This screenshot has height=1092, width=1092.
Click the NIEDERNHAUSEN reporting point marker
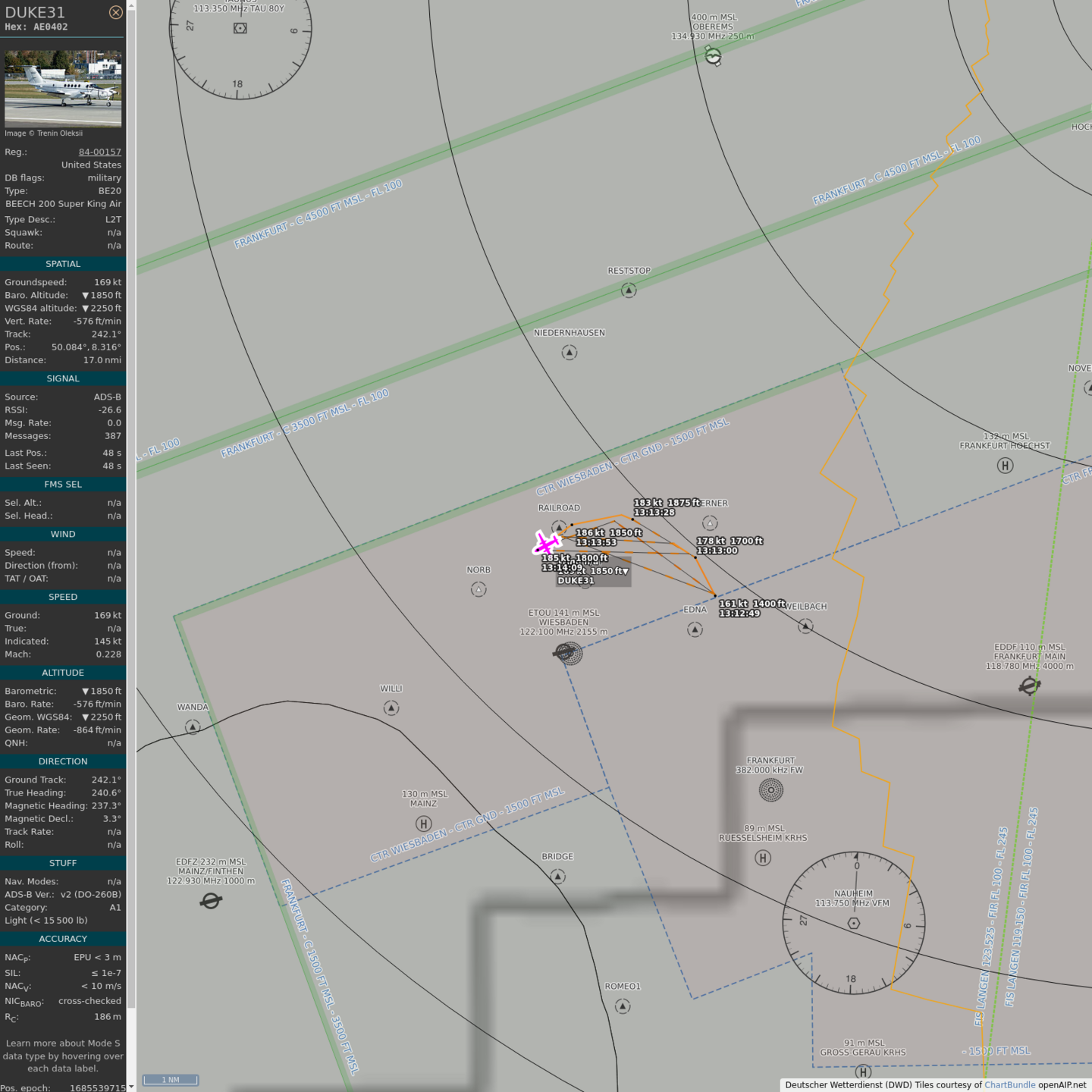[x=570, y=353]
